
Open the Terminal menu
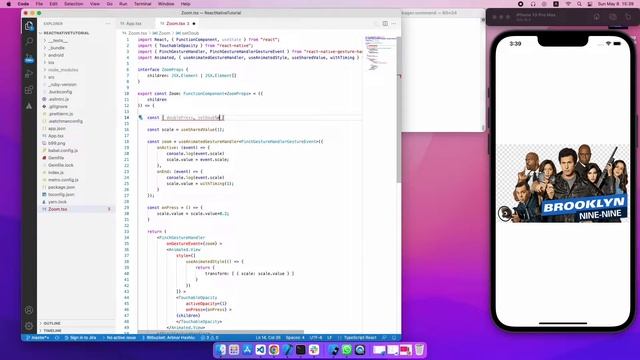142,4
